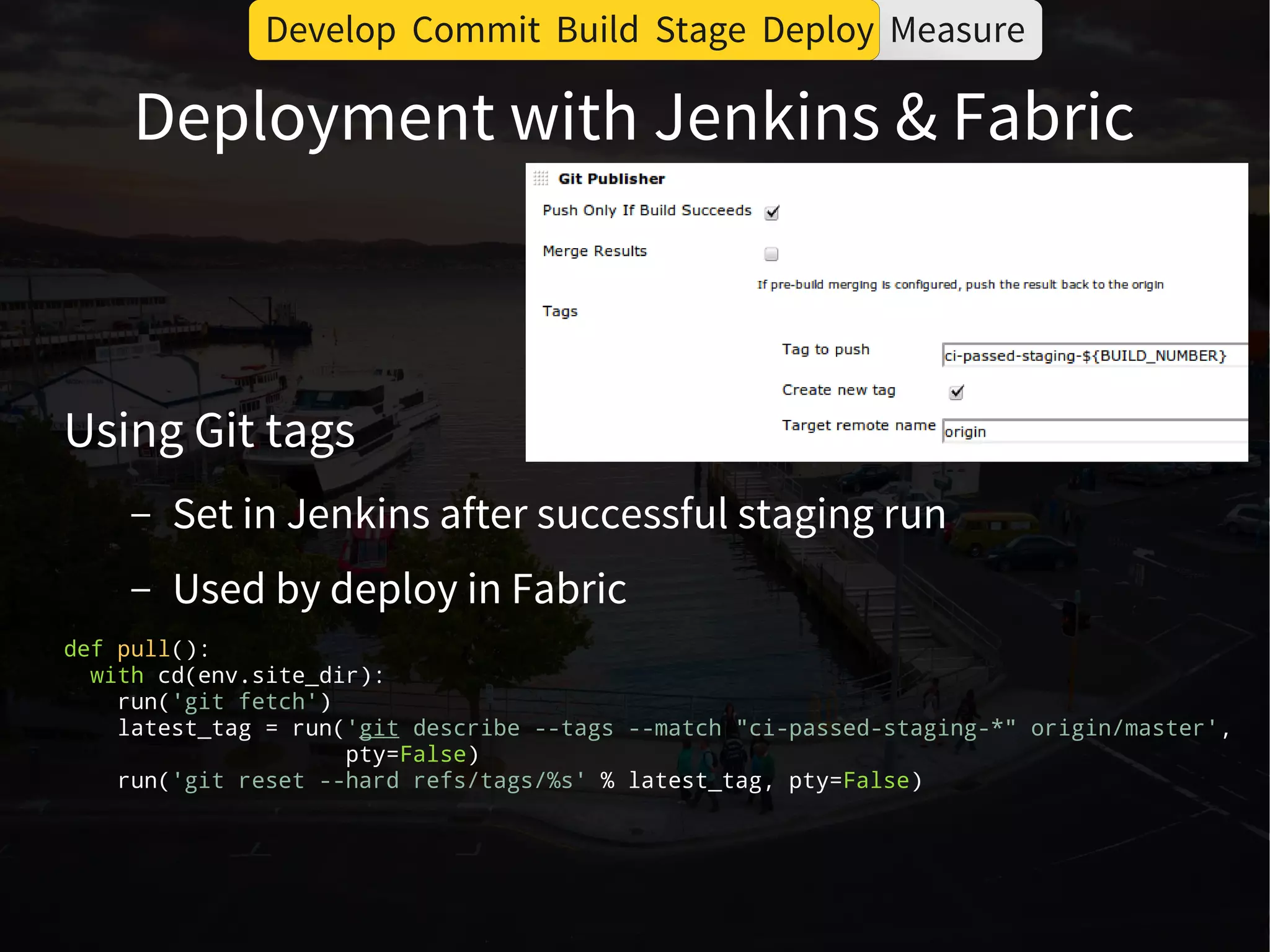The image size is (1270, 952).
Task: Click the Tag to push input field
Action: [1095, 355]
